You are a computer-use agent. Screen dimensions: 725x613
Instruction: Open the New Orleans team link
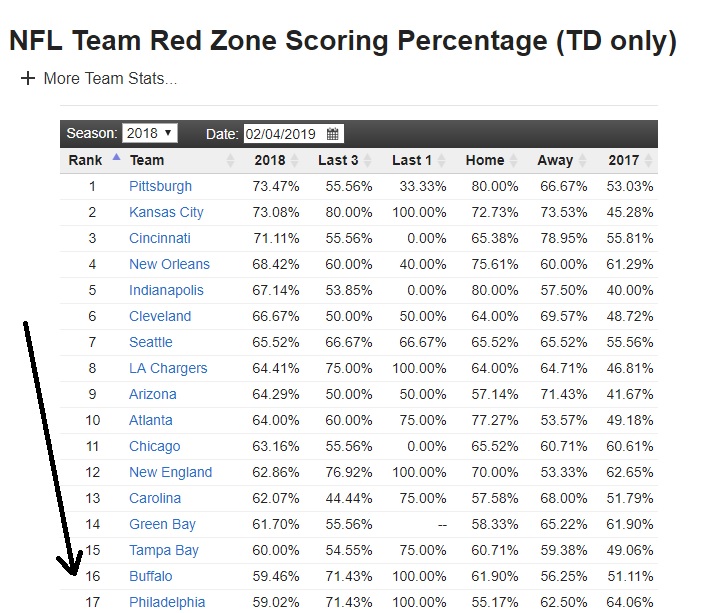[169, 264]
